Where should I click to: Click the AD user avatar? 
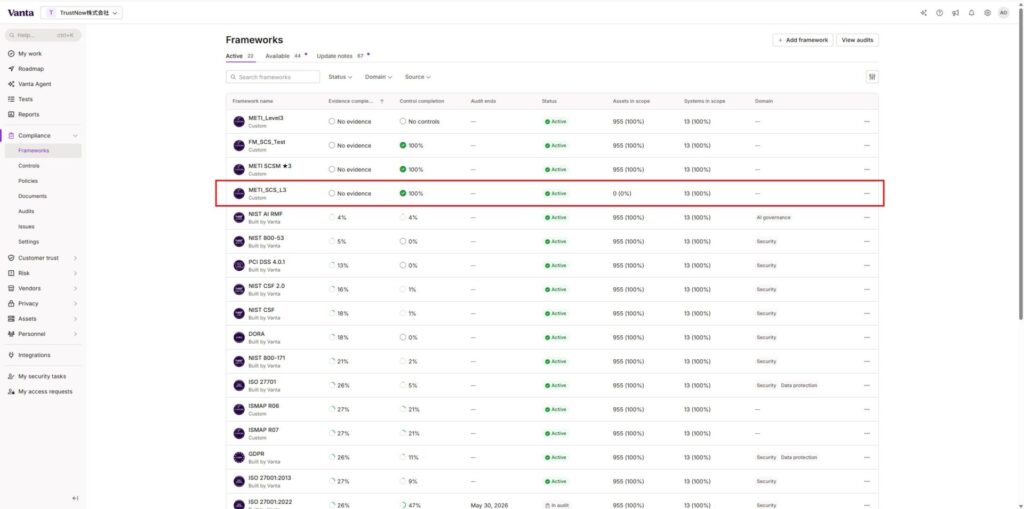[x=1003, y=13]
